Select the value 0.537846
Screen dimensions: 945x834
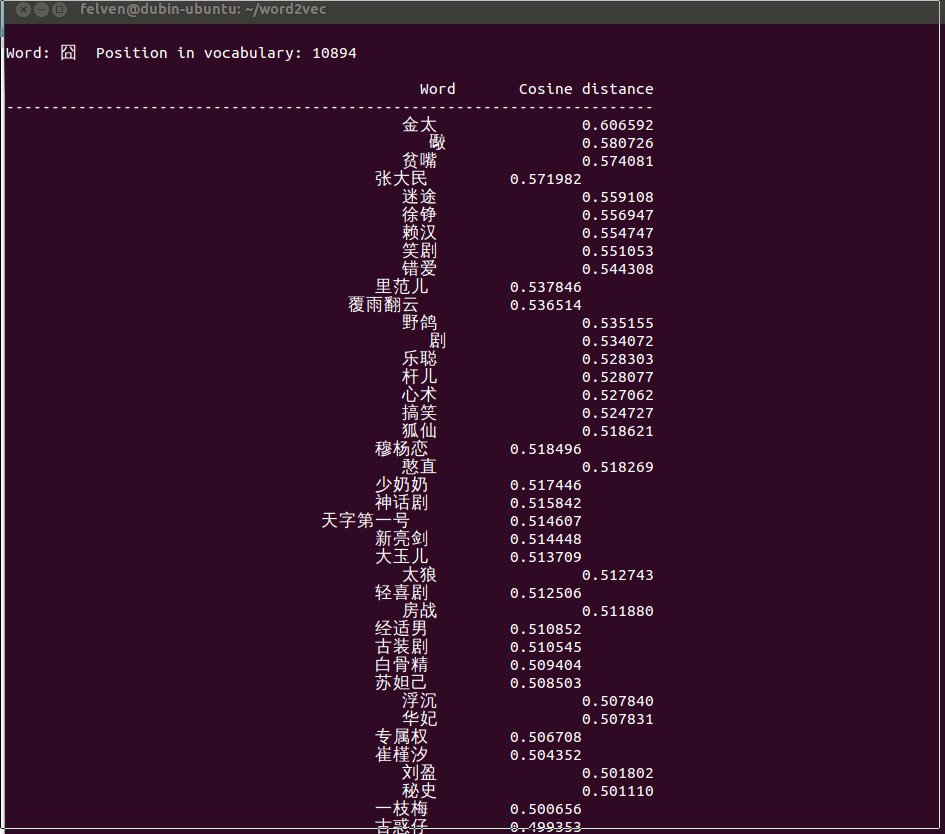(x=545, y=287)
